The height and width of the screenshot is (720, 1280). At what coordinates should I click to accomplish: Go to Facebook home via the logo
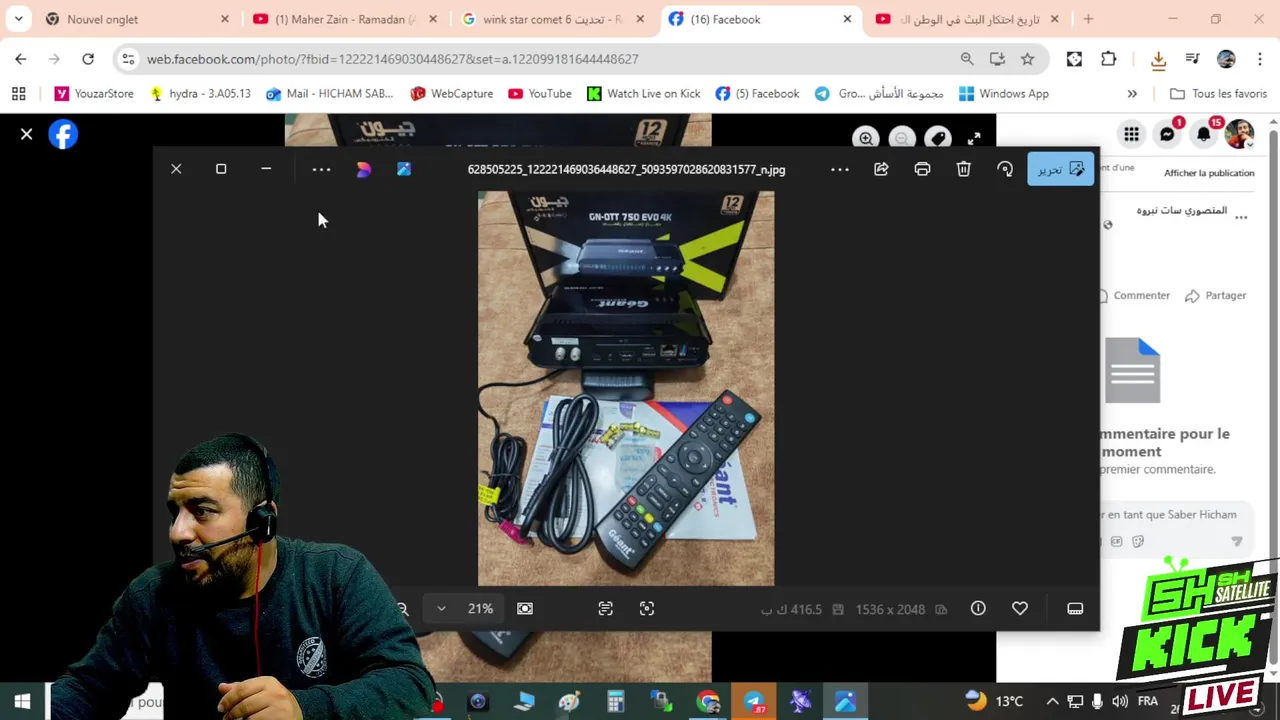pyautogui.click(x=63, y=134)
